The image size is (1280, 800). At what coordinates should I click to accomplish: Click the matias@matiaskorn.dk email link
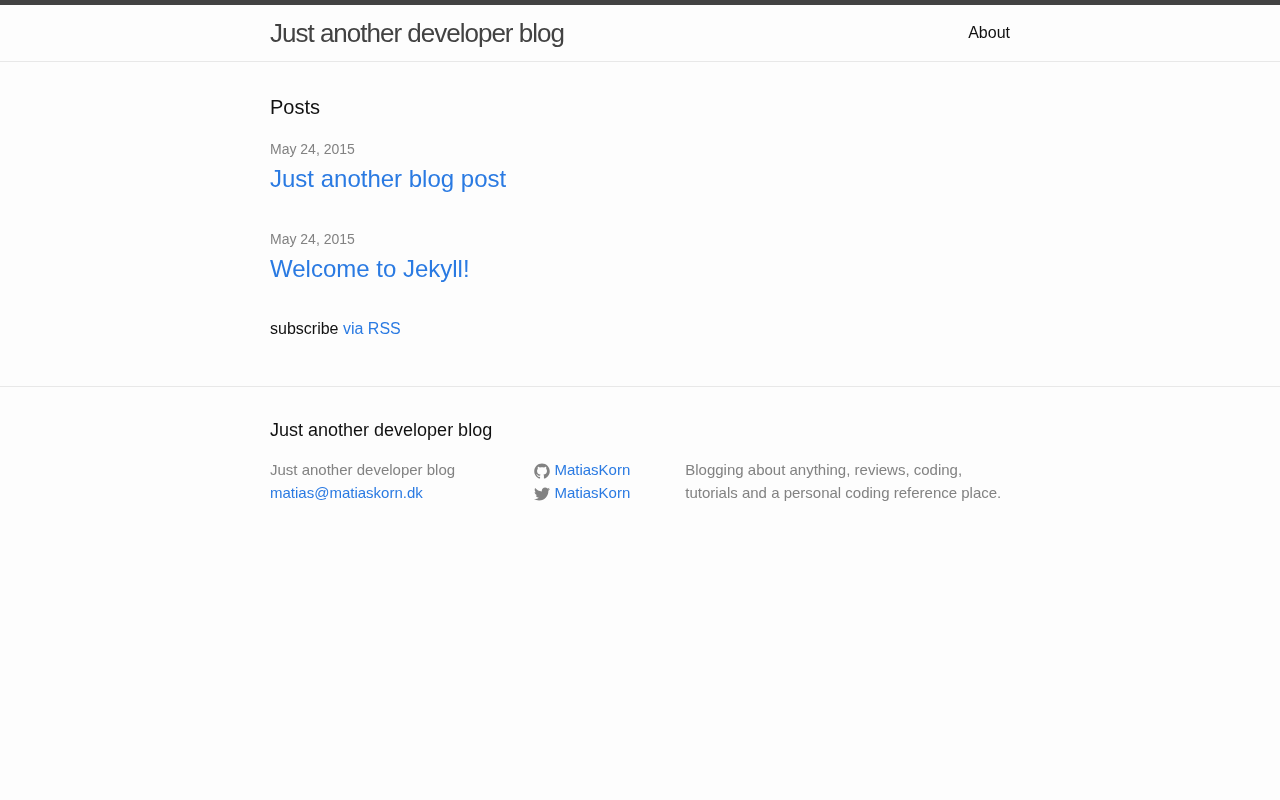346,493
